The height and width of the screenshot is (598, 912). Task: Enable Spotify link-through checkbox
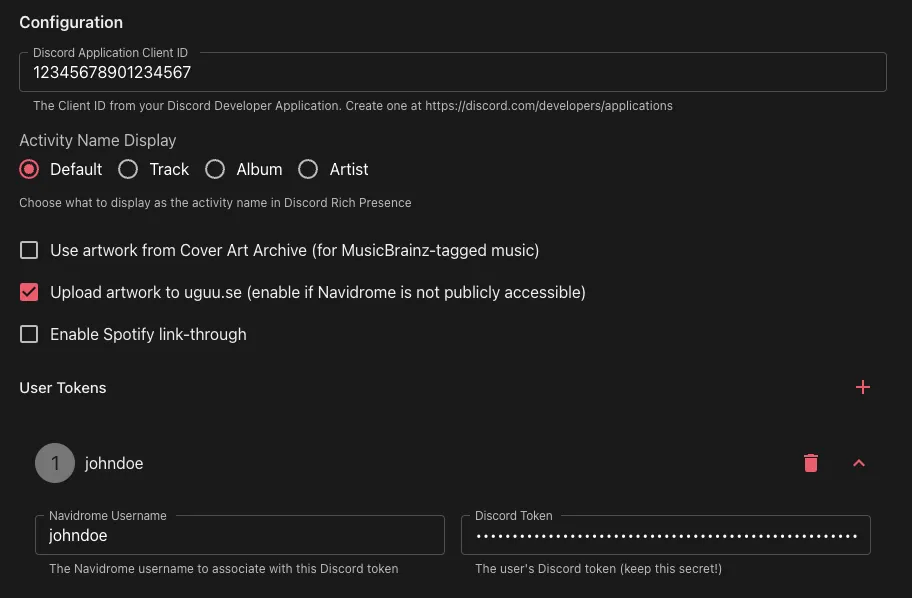click(30, 334)
